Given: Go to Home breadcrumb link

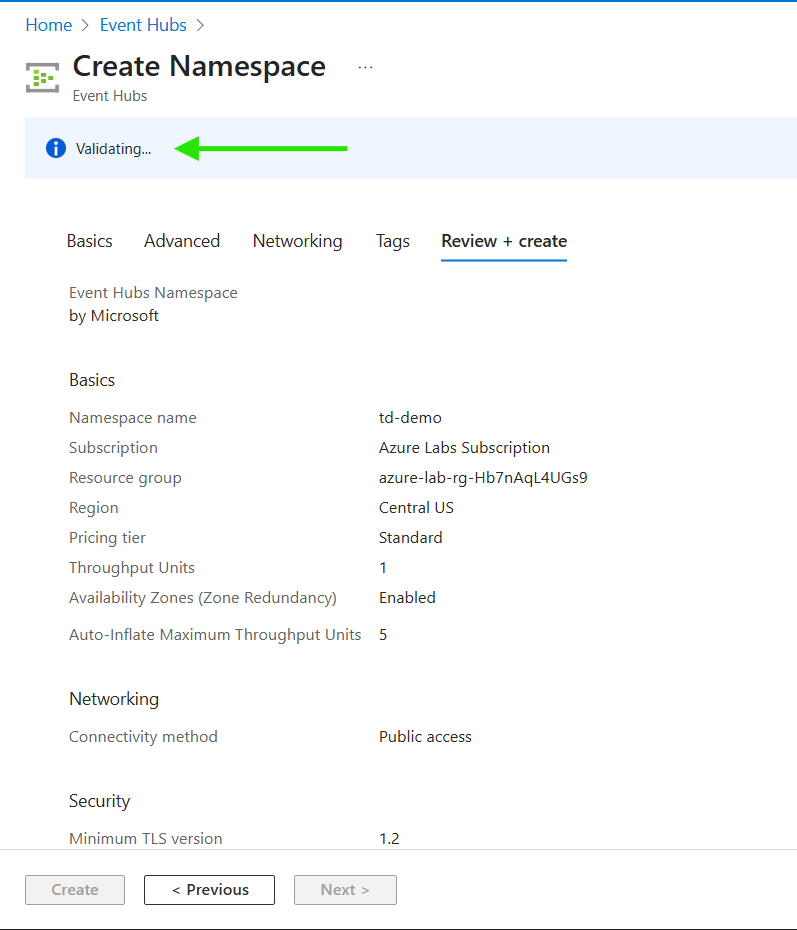Looking at the screenshot, I should (48, 25).
